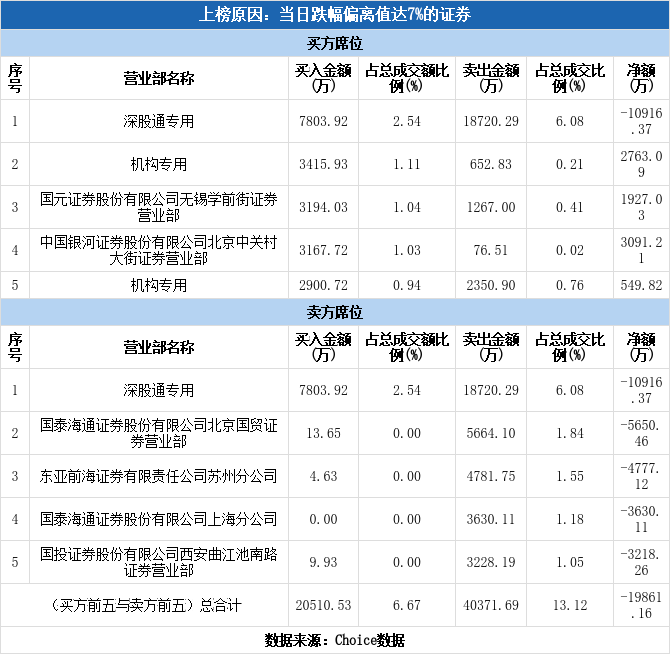
Task: Click the percentage 0.76
Action: [569, 285]
